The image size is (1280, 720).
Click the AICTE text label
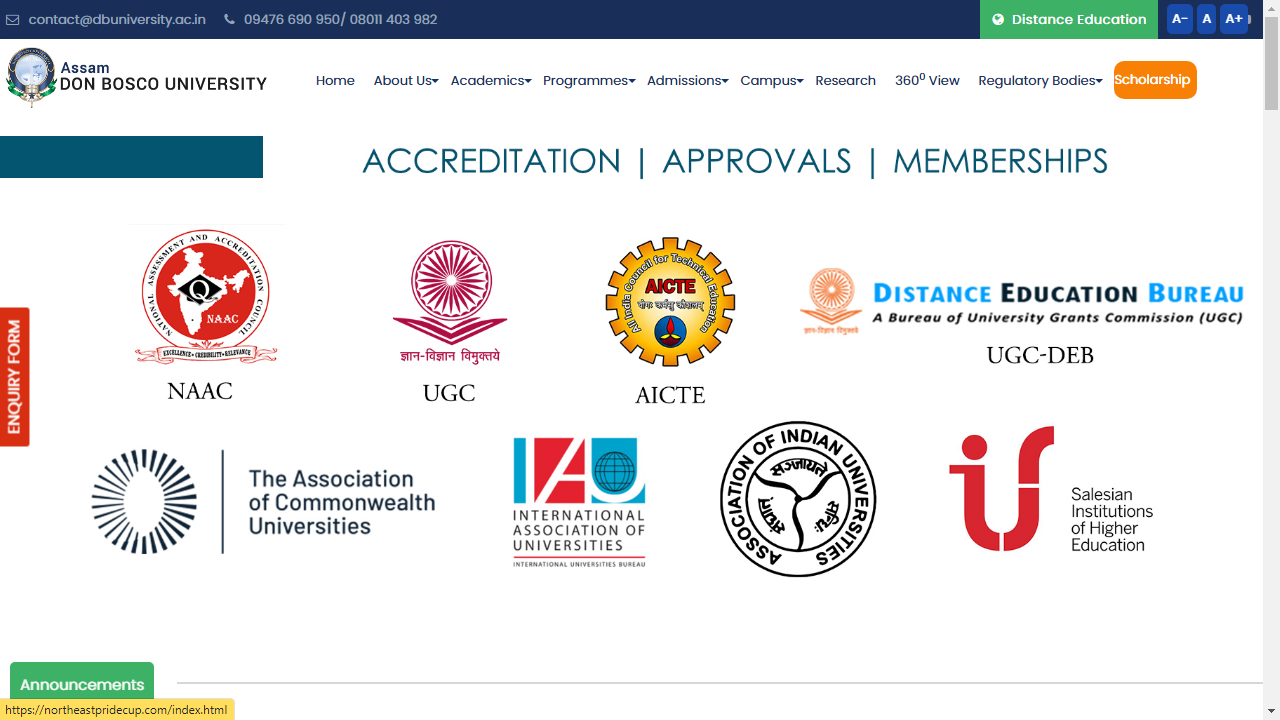pyautogui.click(x=670, y=395)
